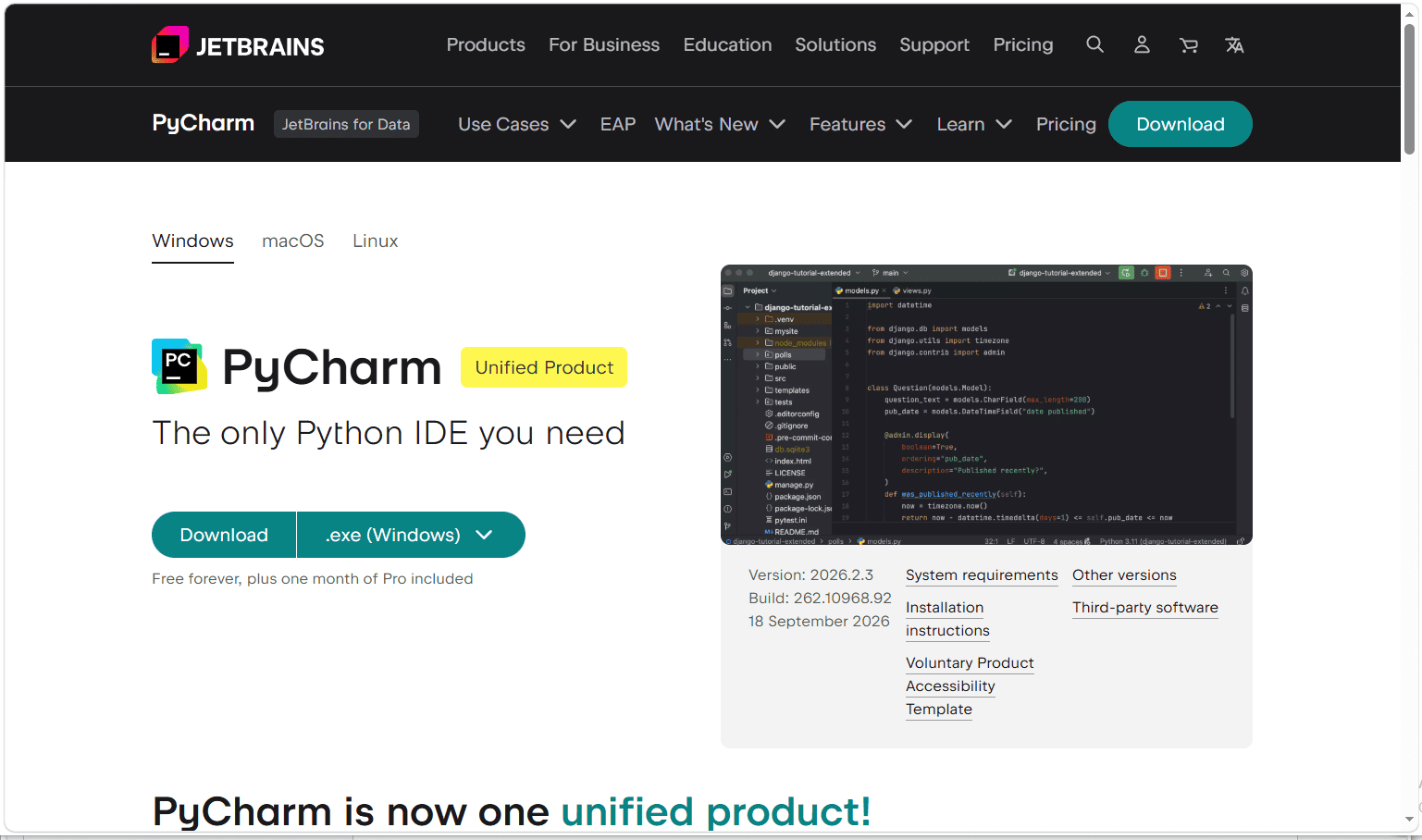Open the account profile icon
The width and height of the screenshot is (1422, 840).
1142,44
